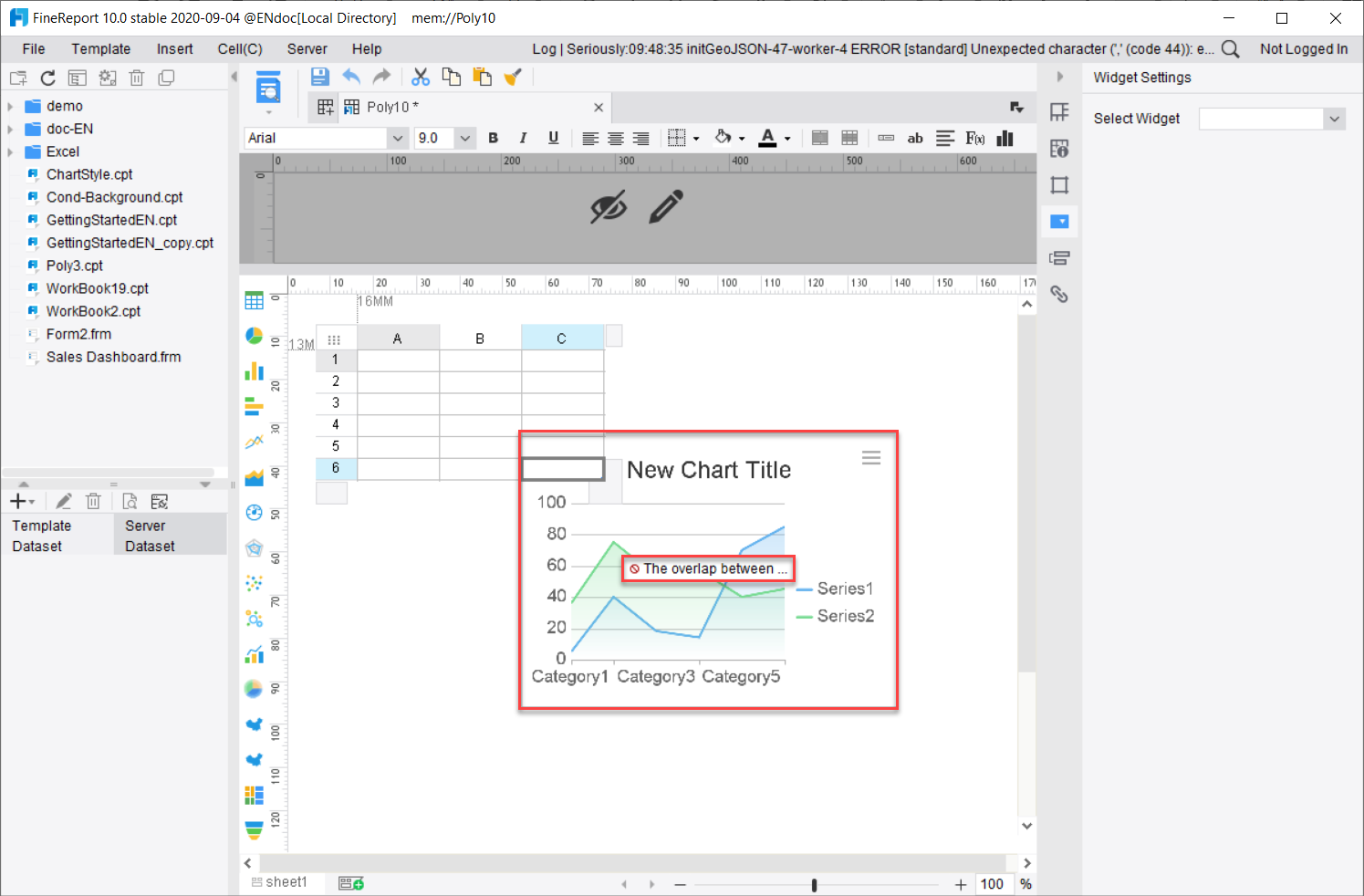Toggle bold formatting
Screen dimensions: 1364x896
pos(494,138)
